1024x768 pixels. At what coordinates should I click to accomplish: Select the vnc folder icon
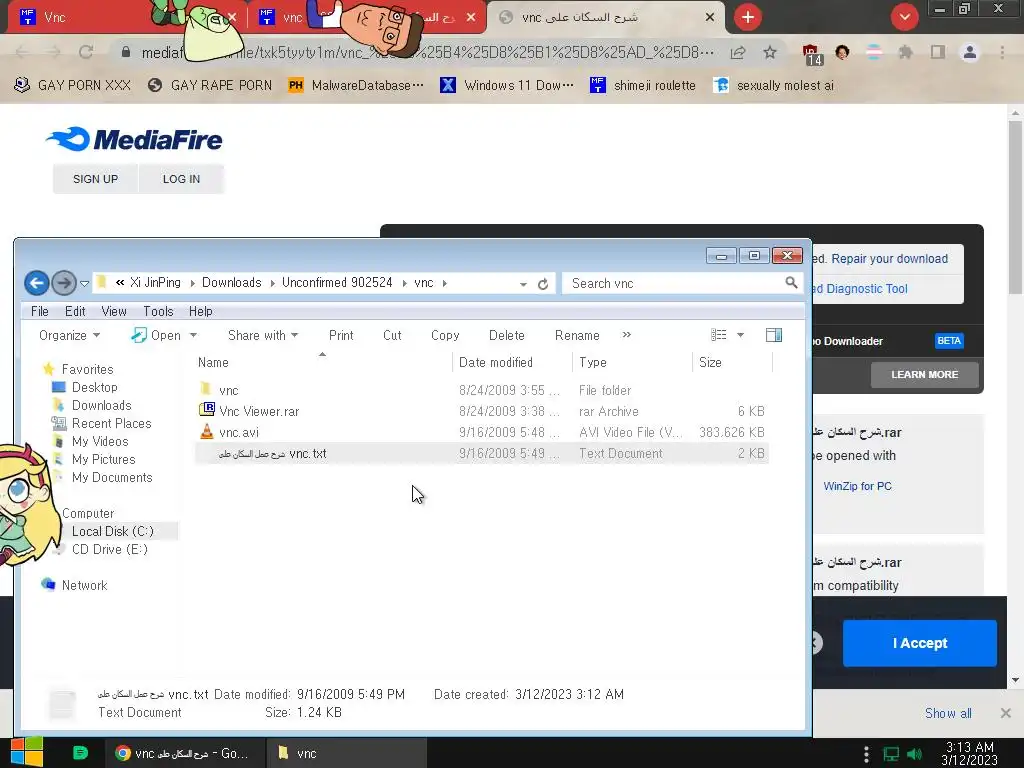pos(206,389)
